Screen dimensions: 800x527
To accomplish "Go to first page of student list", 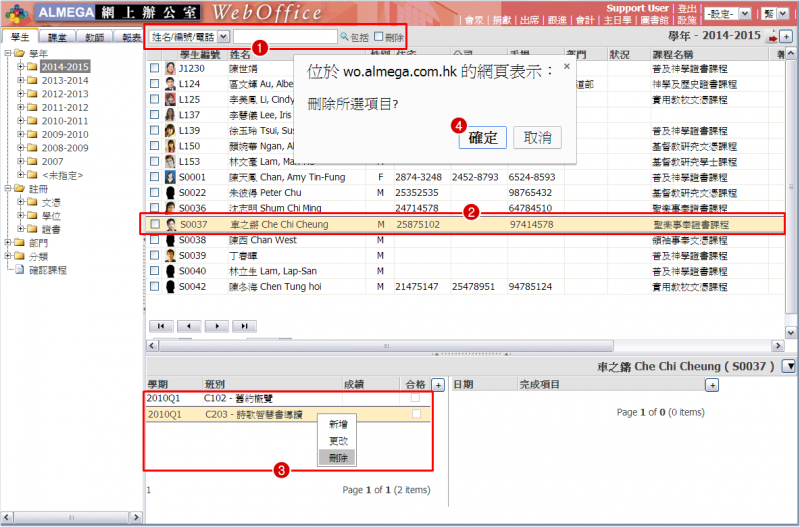I will [x=161, y=326].
